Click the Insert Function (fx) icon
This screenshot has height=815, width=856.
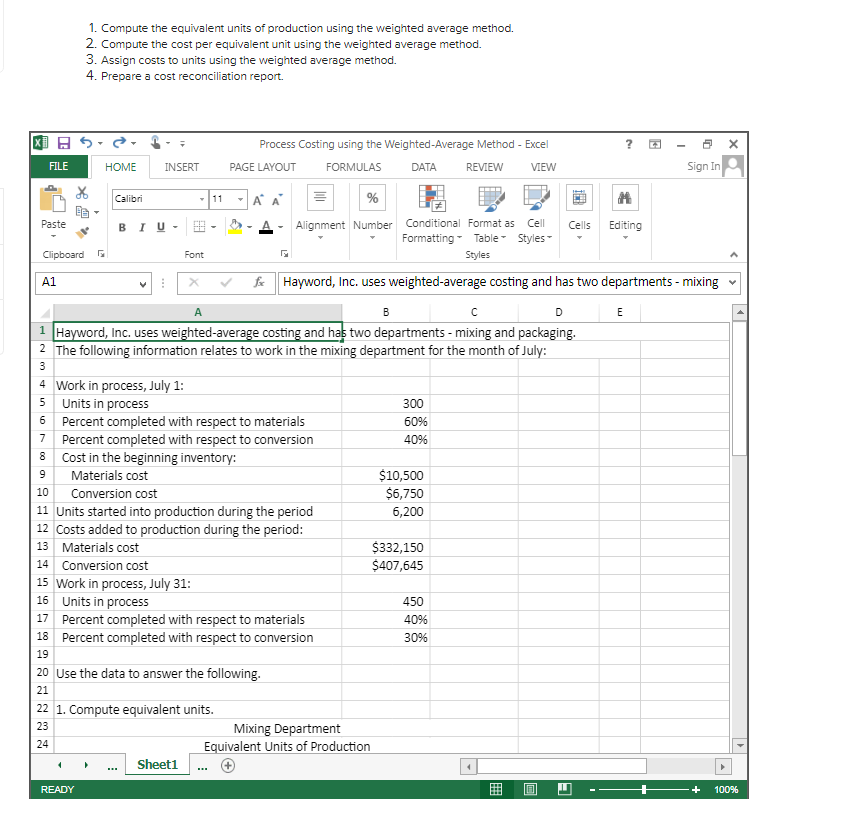(x=259, y=283)
